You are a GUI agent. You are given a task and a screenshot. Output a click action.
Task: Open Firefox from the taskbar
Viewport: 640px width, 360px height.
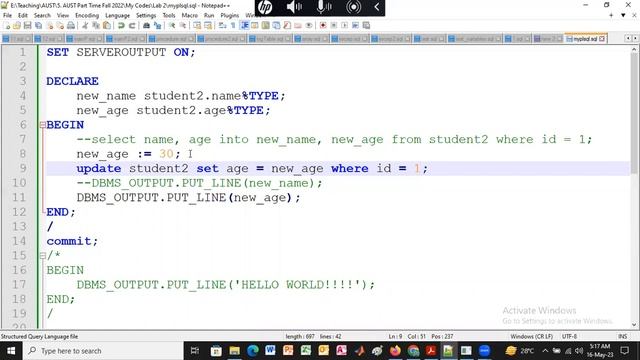coord(395,351)
